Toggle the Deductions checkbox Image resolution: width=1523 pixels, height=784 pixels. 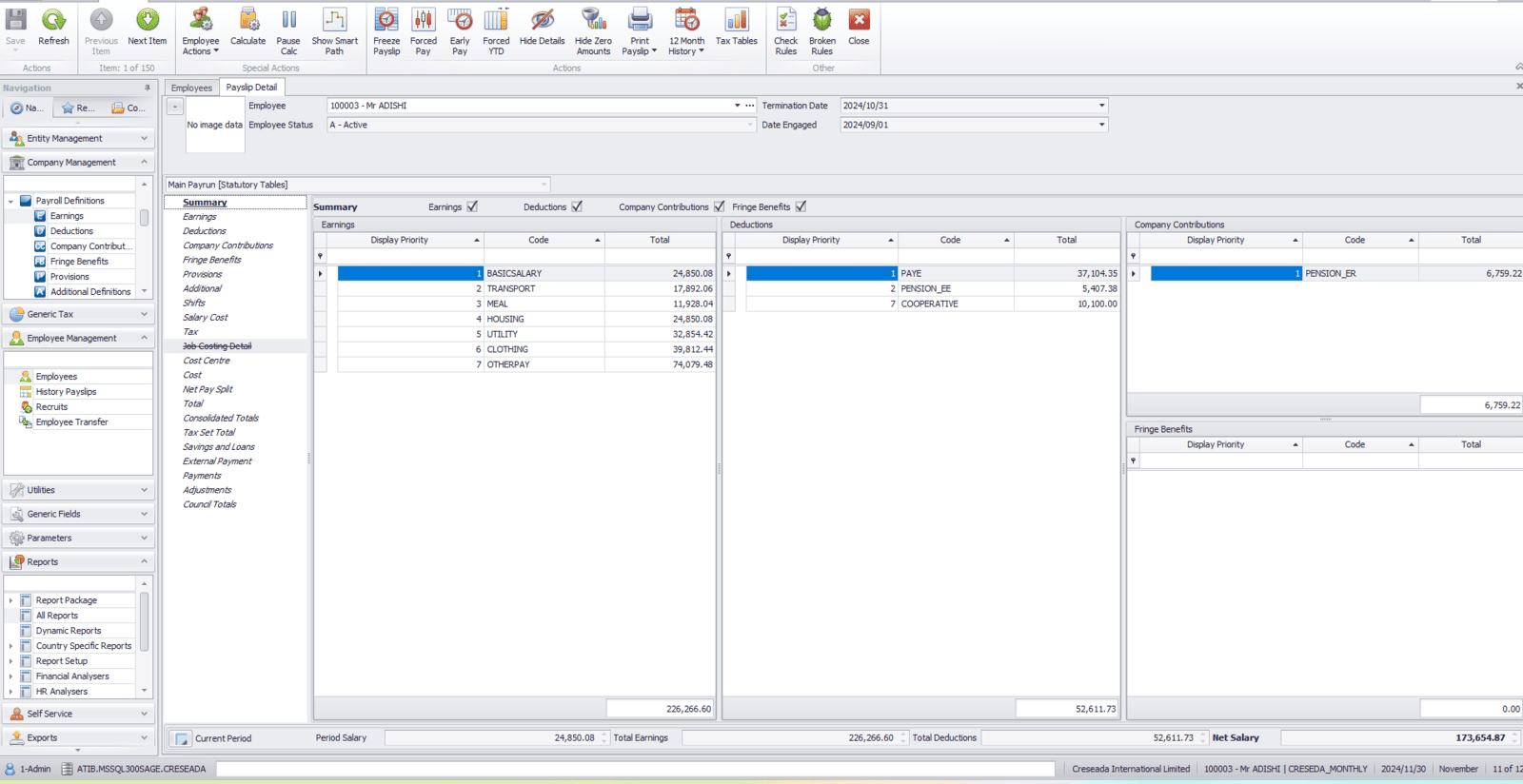pyautogui.click(x=577, y=206)
